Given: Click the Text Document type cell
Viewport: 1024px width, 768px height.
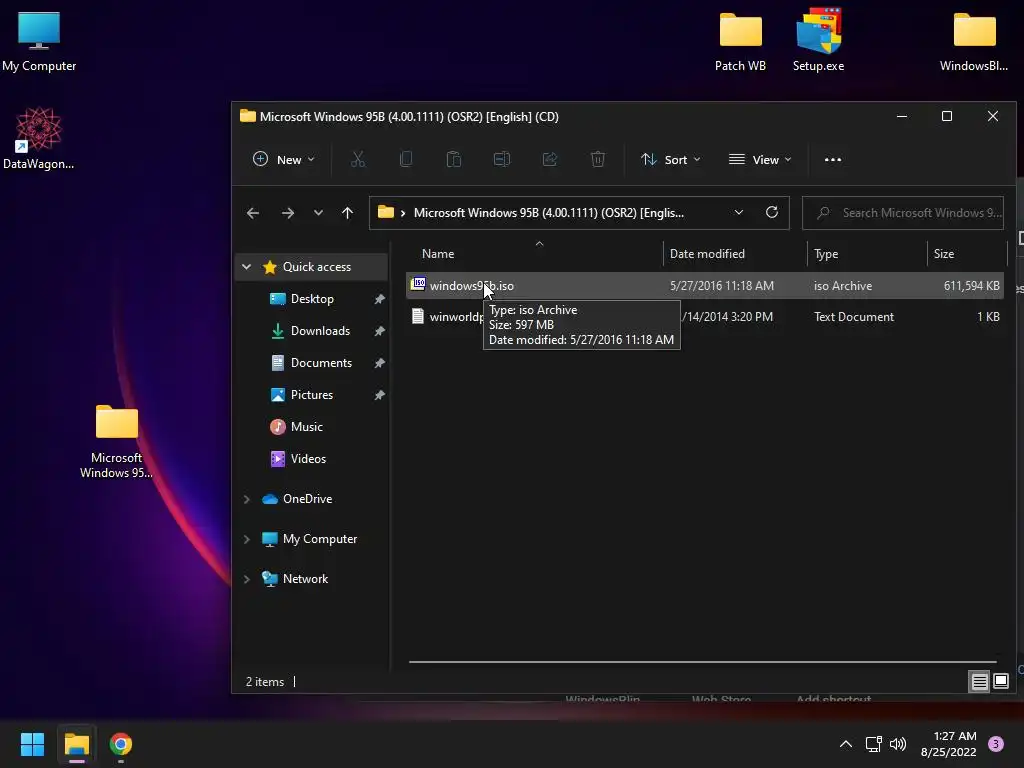Looking at the screenshot, I should pyautogui.click(x=854, y=317).
